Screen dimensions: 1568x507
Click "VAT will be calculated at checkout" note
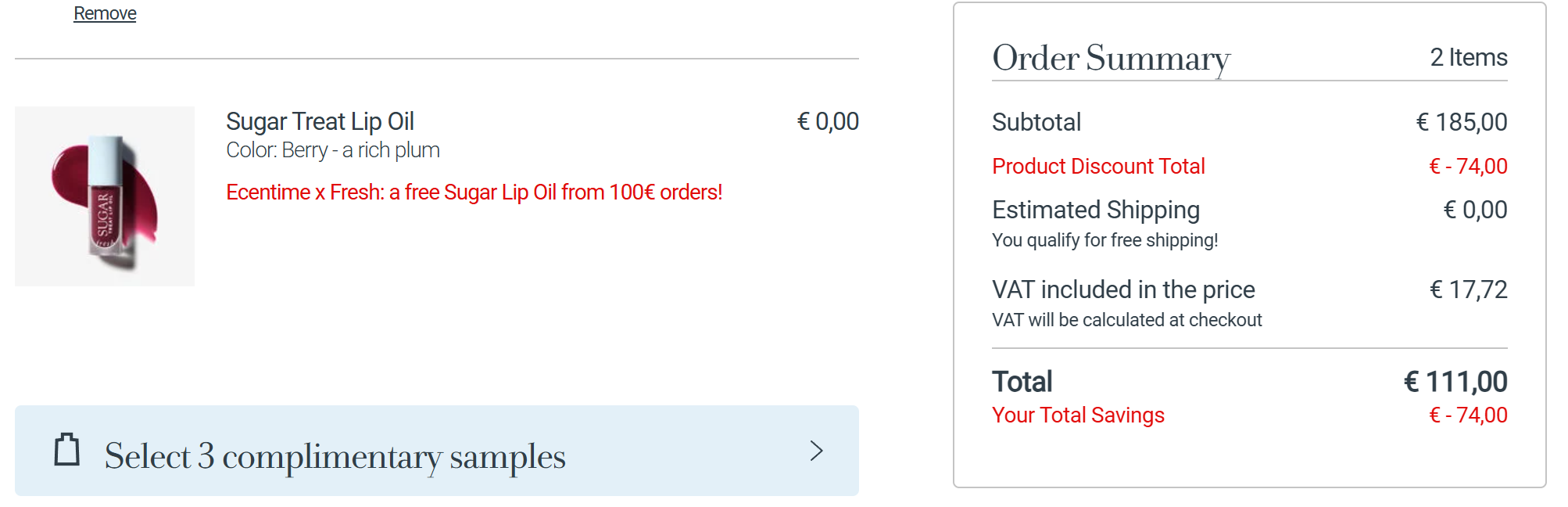1126,320
